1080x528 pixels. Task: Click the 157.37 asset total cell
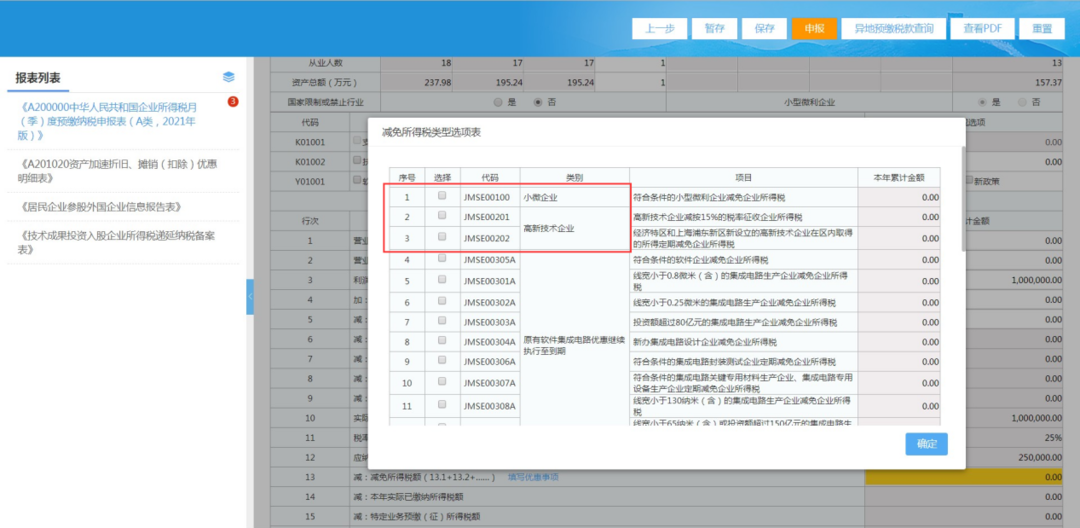click(1009, 83)
